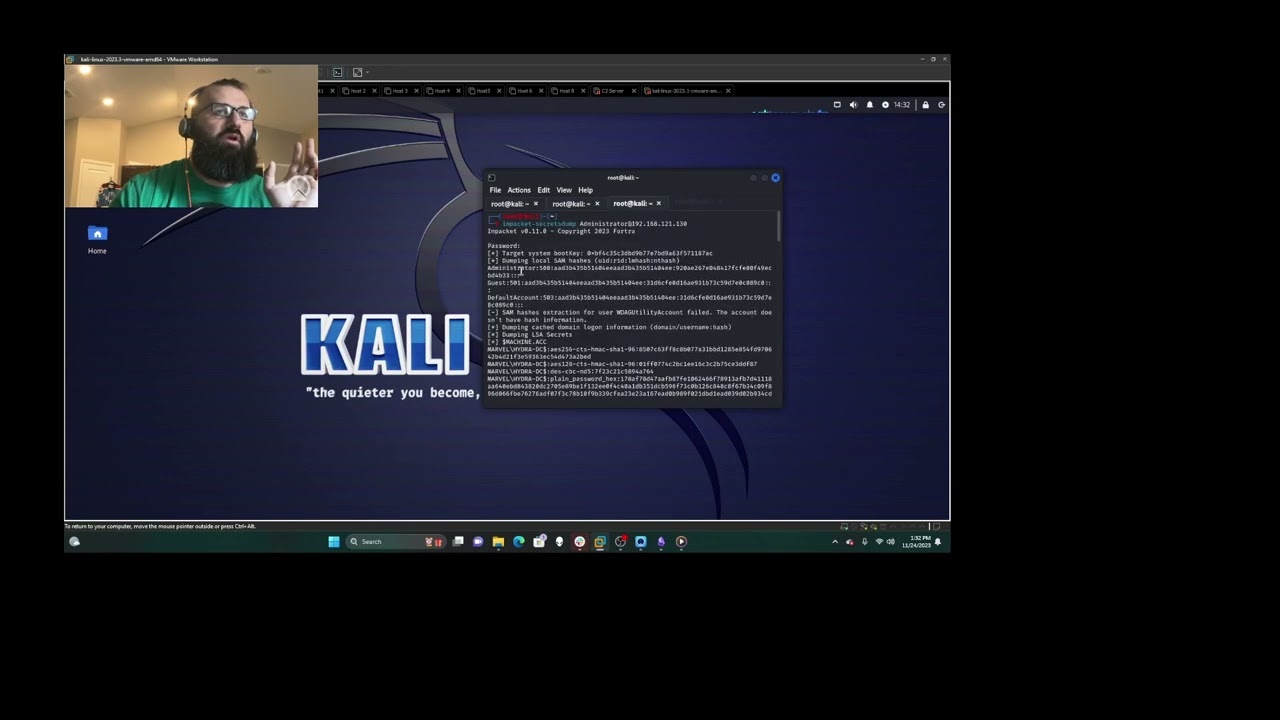The image size is (1280, 720).
Task: Show hidden system tray icons
Action: (x=835, y=541)
